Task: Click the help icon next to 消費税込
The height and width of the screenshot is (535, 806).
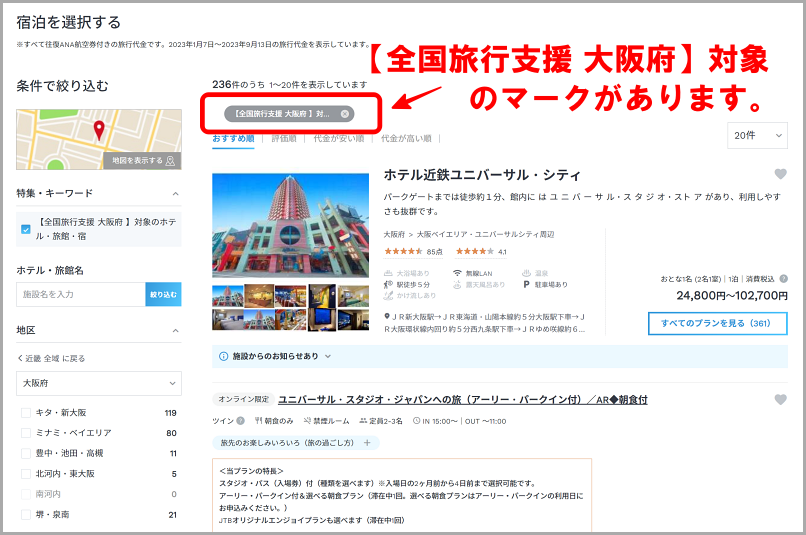Action: point(783,279)
